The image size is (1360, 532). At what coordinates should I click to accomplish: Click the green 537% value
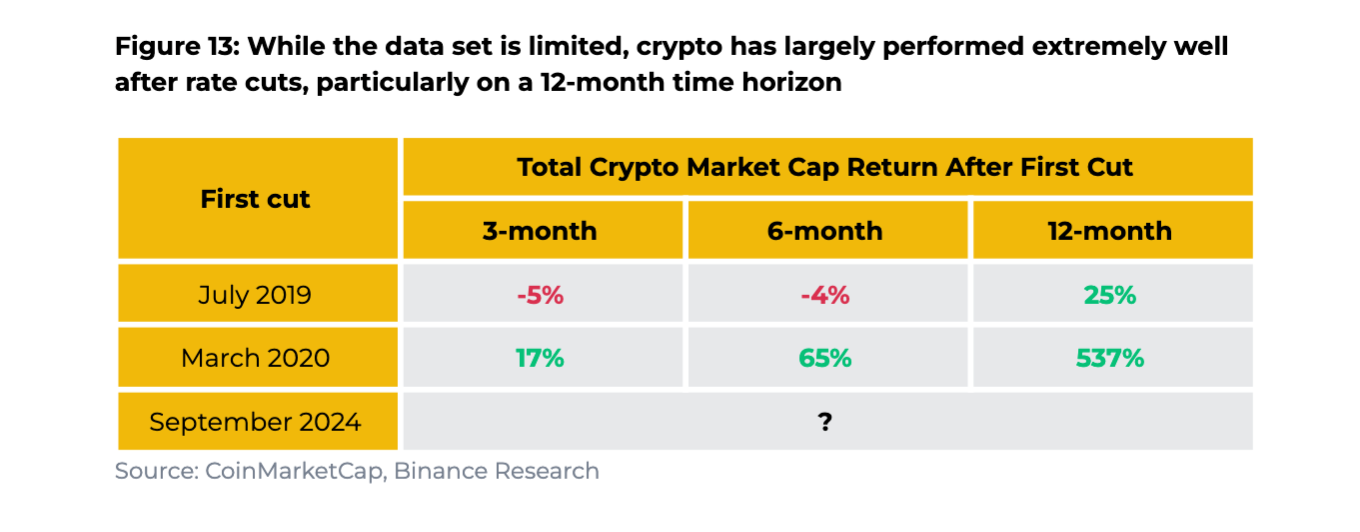click(1110, 358)
